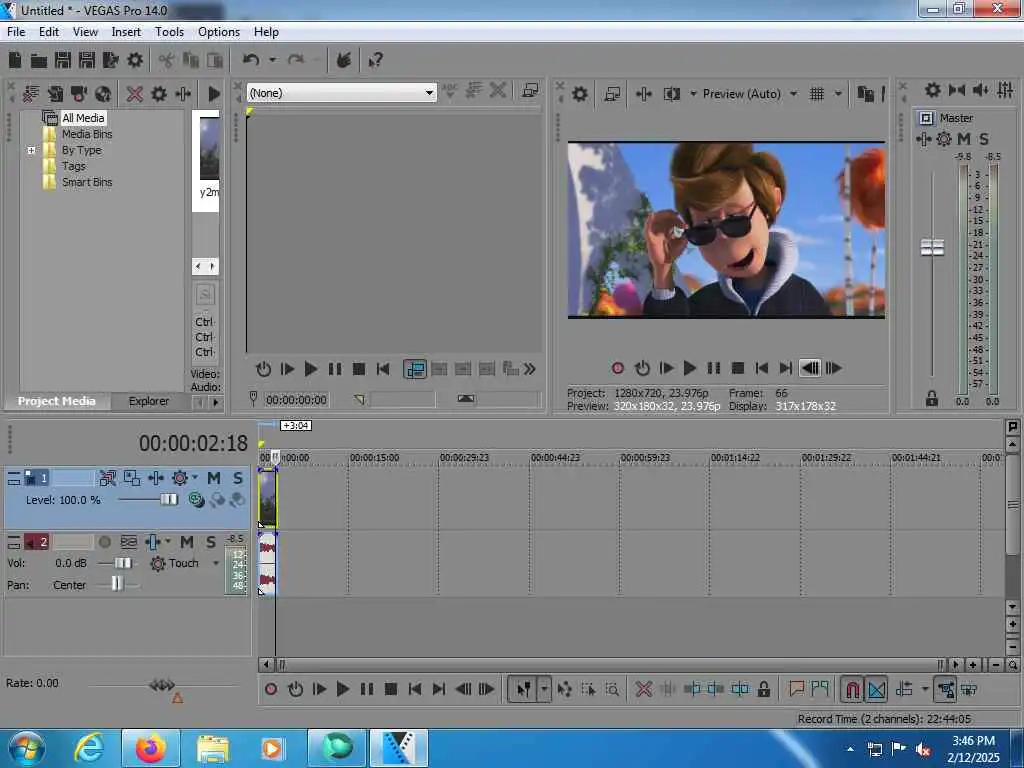Mute the Master bus
The width and height of the screenshot is (1024, 768).
coord(964,138)
